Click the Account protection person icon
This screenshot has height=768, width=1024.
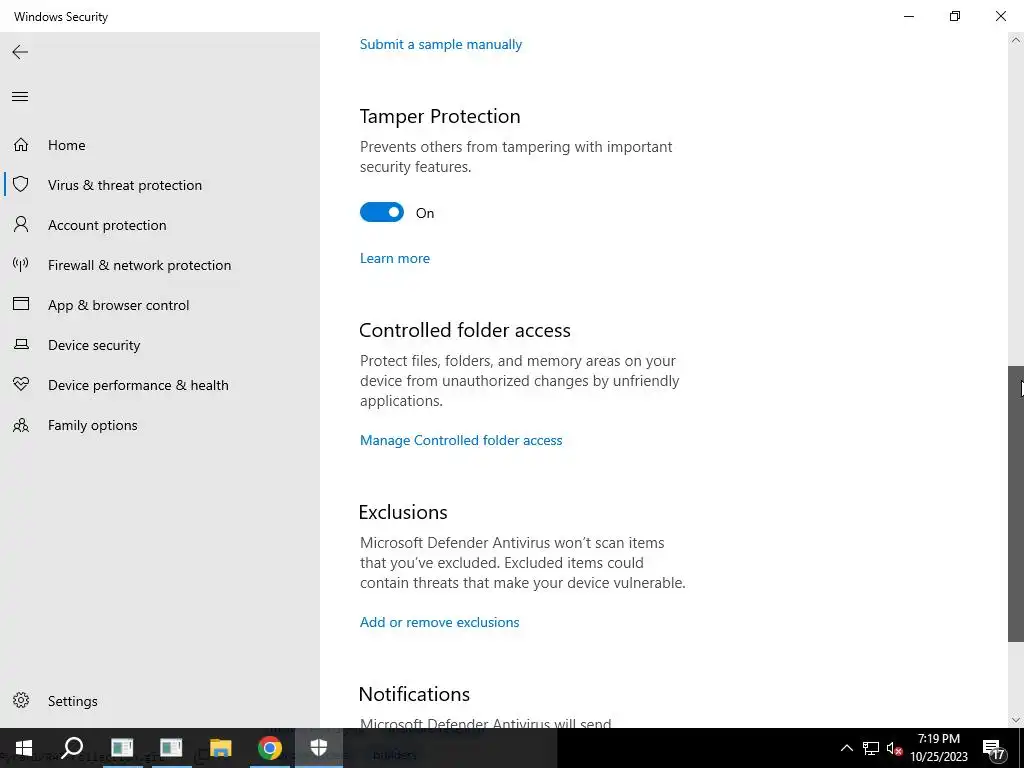pos(21,225)
